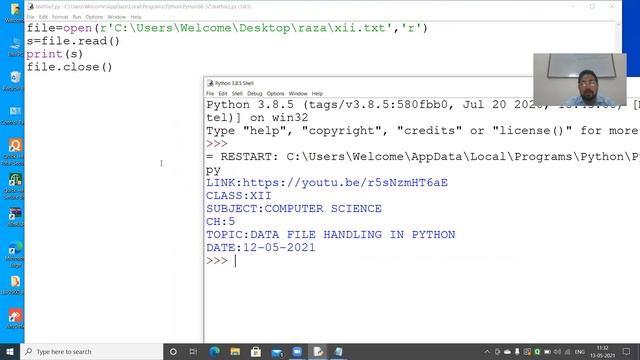
Task: Select the orange Quick Heal desktop icon
Action: pos(14,151)
